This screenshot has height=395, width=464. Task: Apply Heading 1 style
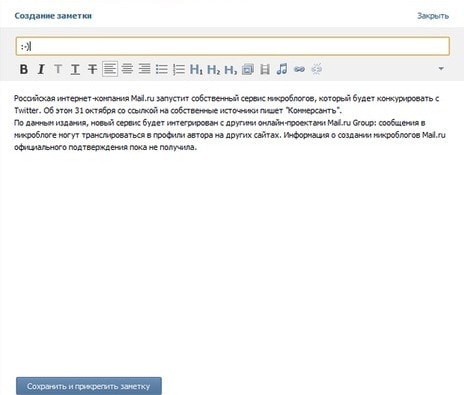pyautogui.click(x=196, y=69)
